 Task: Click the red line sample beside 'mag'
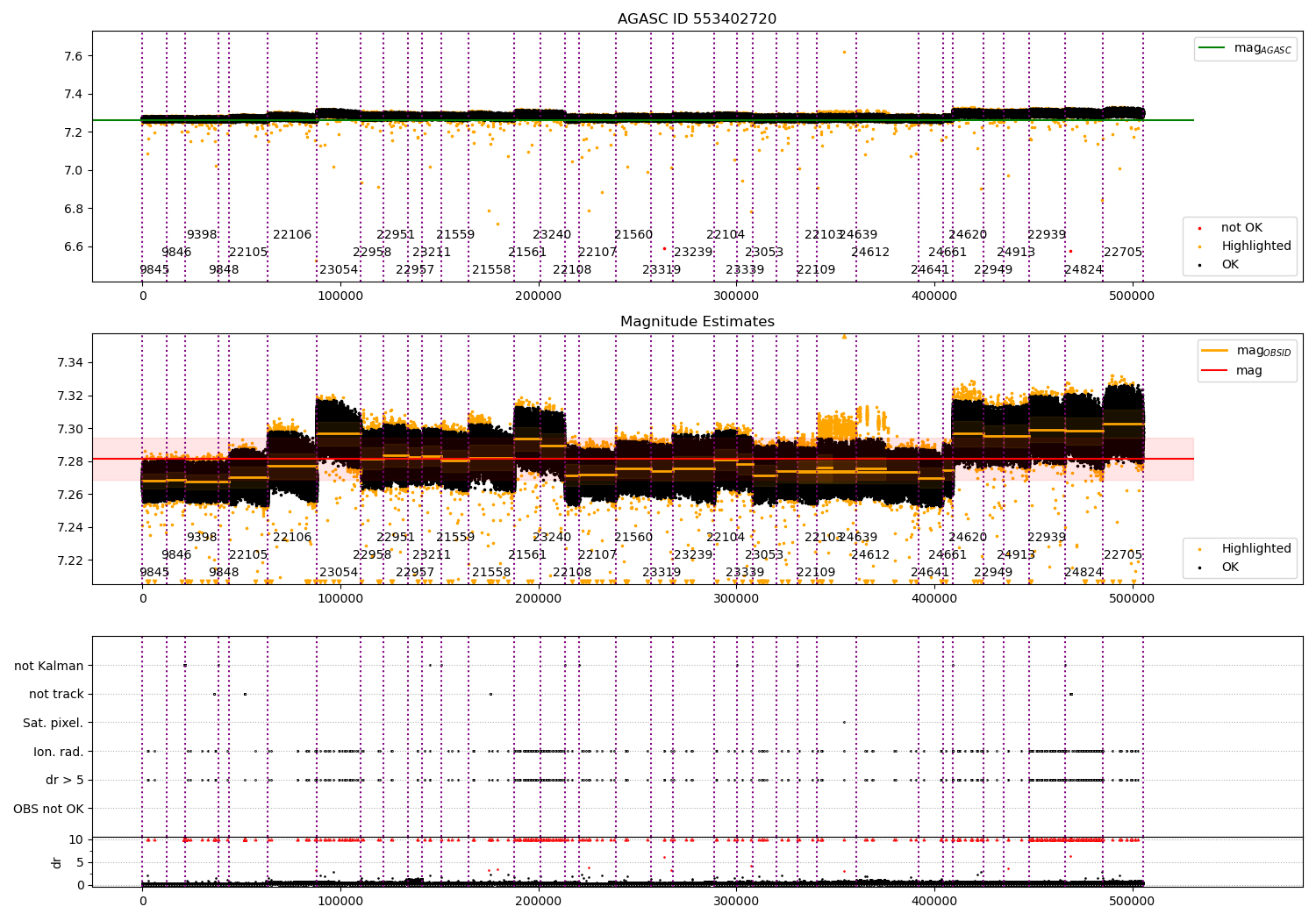pyautogui.click(x=1216, y=371)
